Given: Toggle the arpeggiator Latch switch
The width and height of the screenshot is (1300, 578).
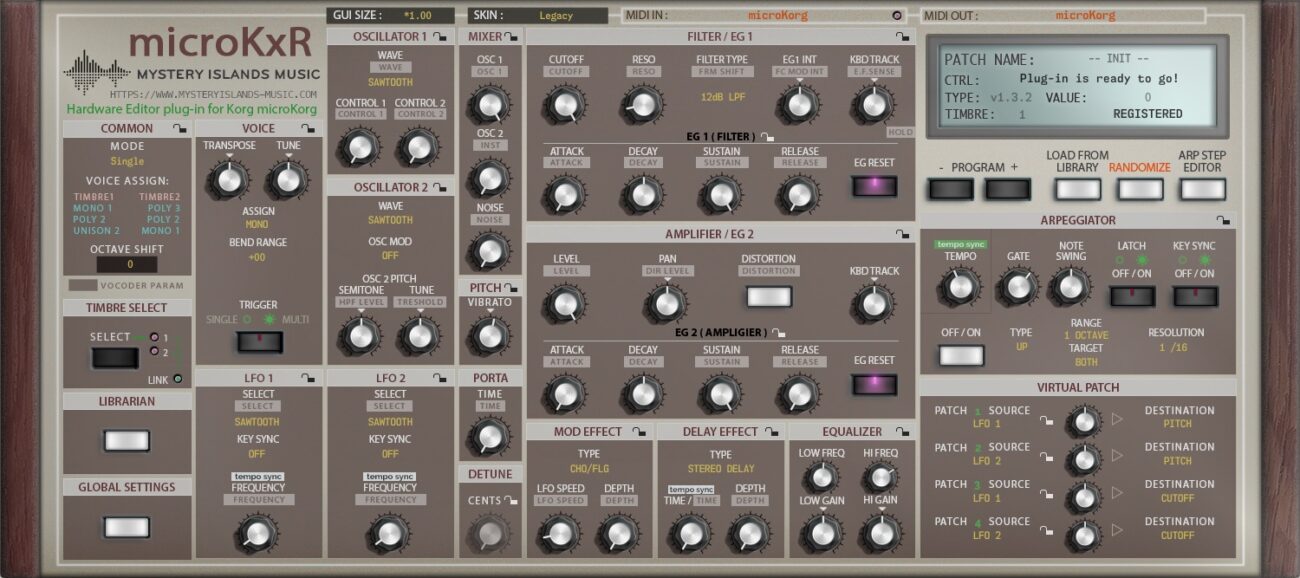Looking at the screenshot, I should (x=1132, y=296).
